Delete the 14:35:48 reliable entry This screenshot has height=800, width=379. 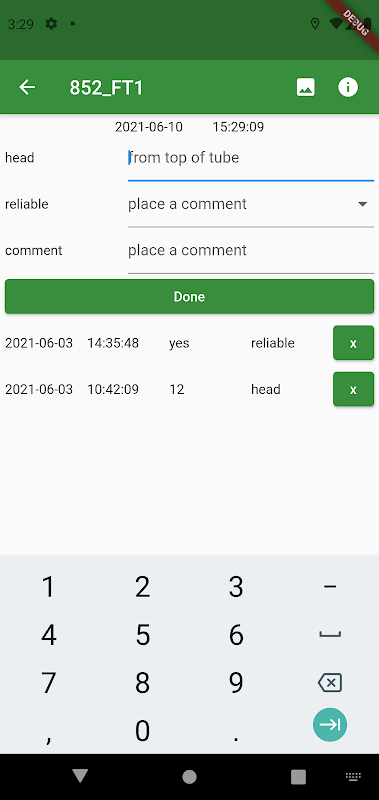pyautogui.click(x=353, y=343)
